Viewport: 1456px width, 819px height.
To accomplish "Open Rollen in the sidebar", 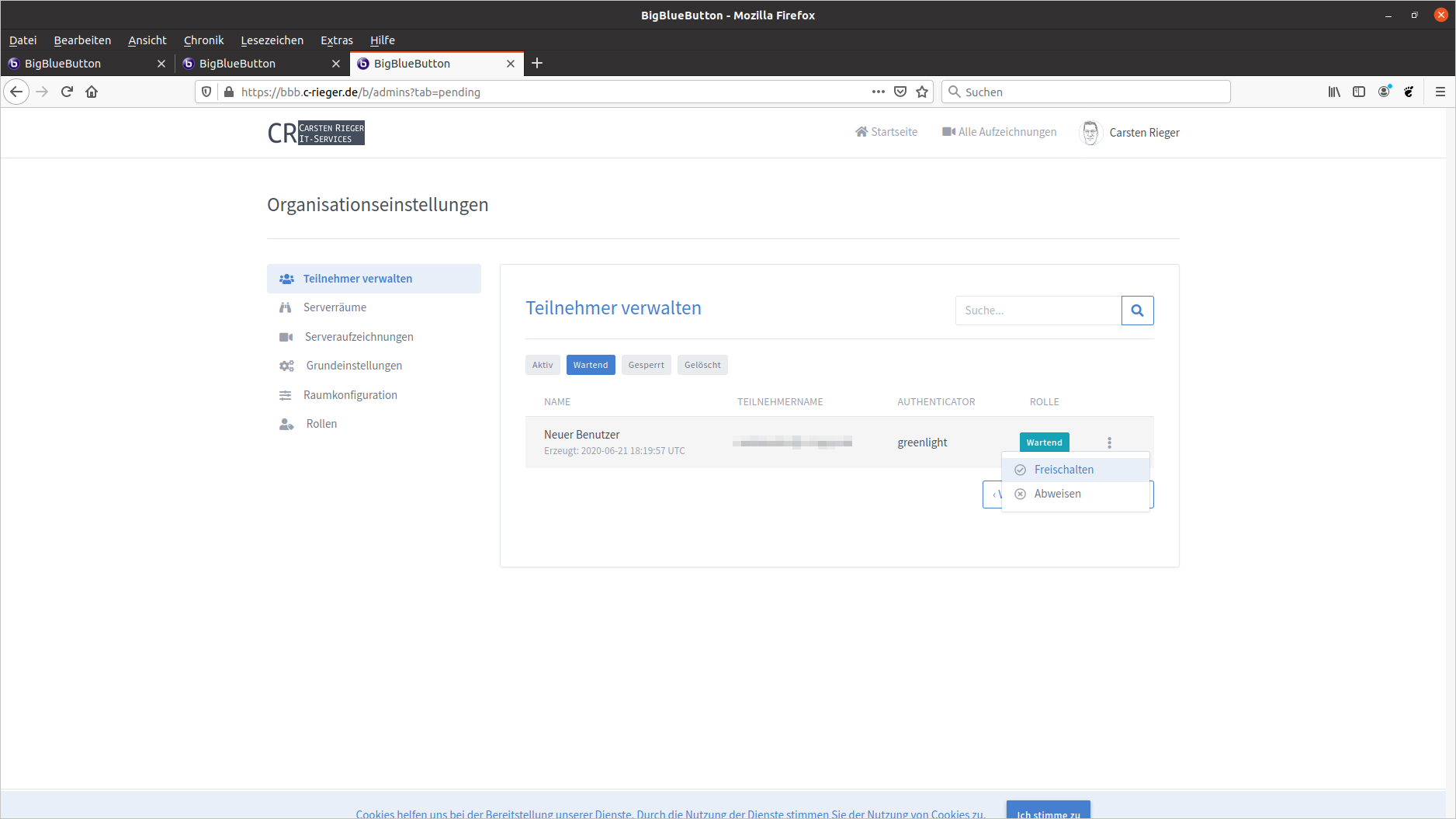I will click(x=374, y=424).
